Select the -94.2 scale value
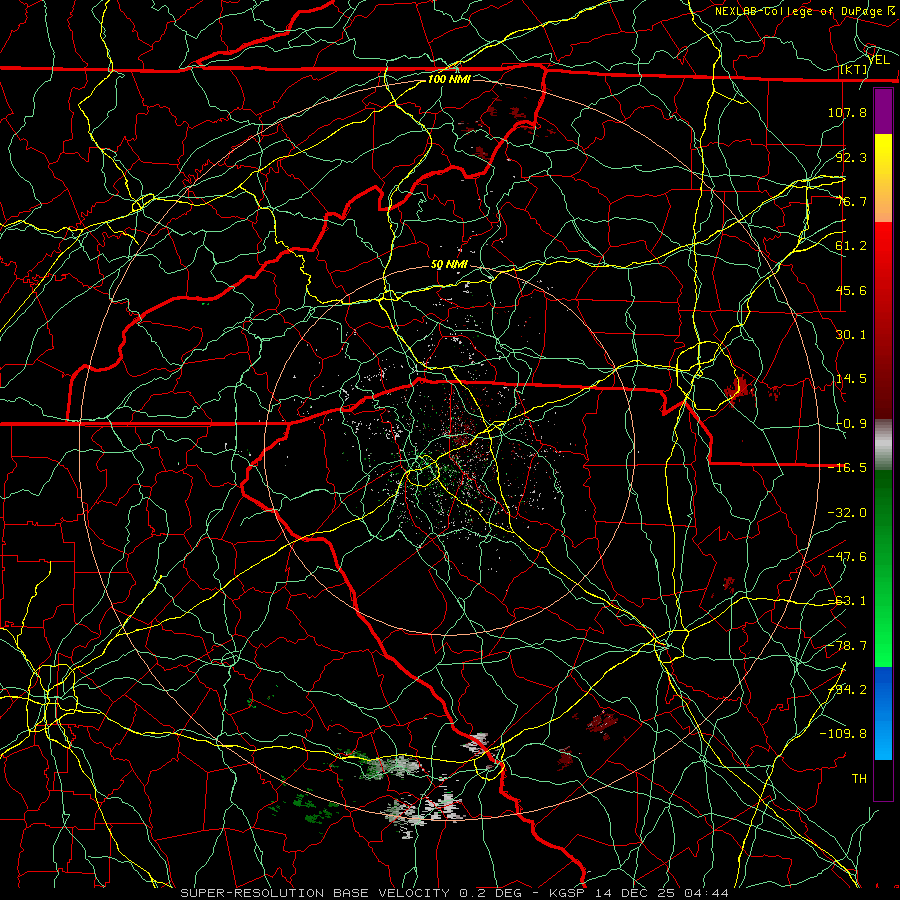 click(847, 690)
